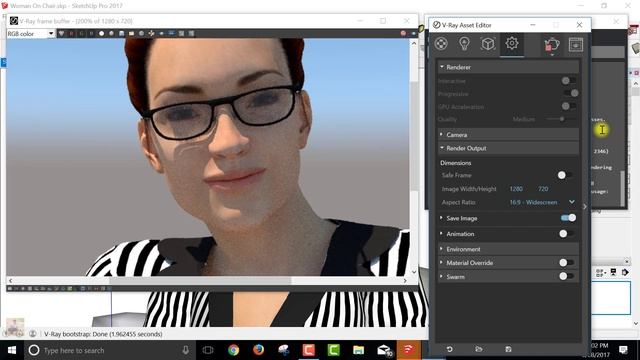This screenshot has width=640, height=360.
Task: Click the image height field showing 720
Action: (x=543, y=189)
